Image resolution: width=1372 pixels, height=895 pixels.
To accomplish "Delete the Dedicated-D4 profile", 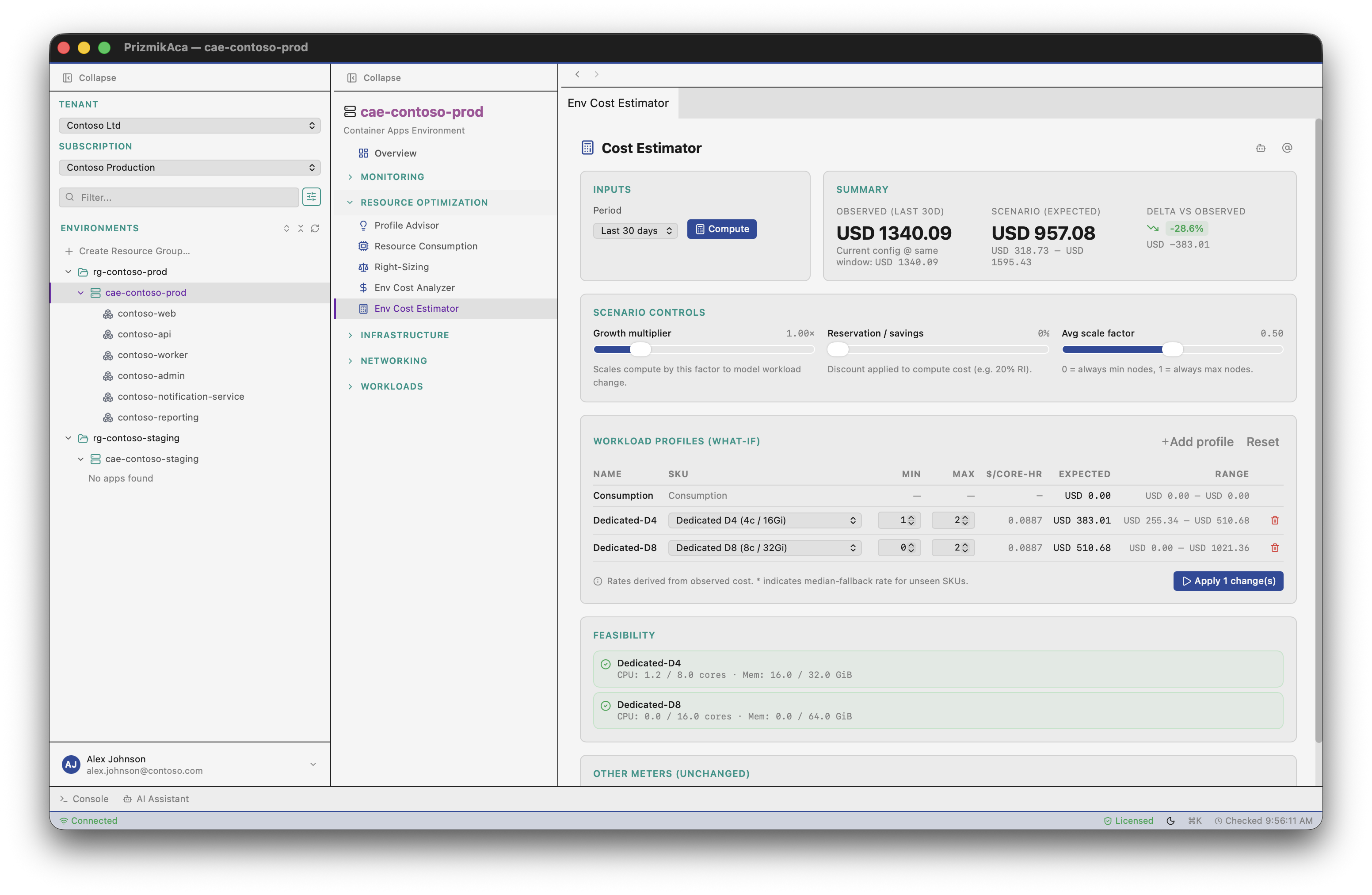I will [x=1275, y=520].
